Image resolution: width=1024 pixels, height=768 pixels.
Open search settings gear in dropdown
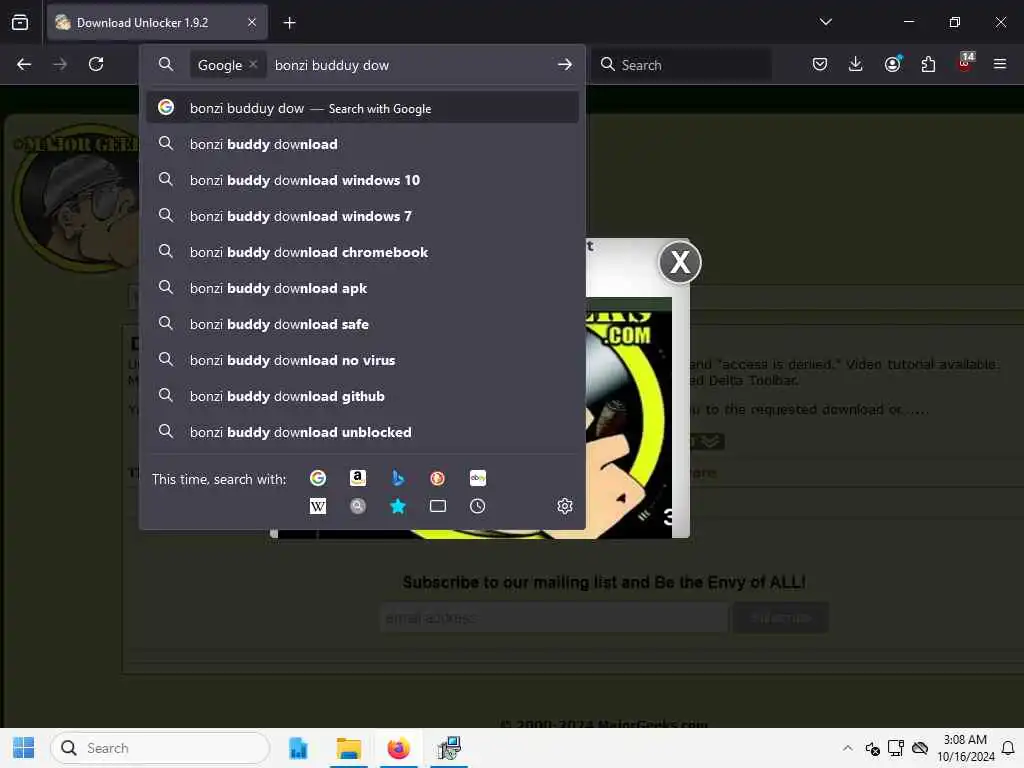click(x=565, y=506)
